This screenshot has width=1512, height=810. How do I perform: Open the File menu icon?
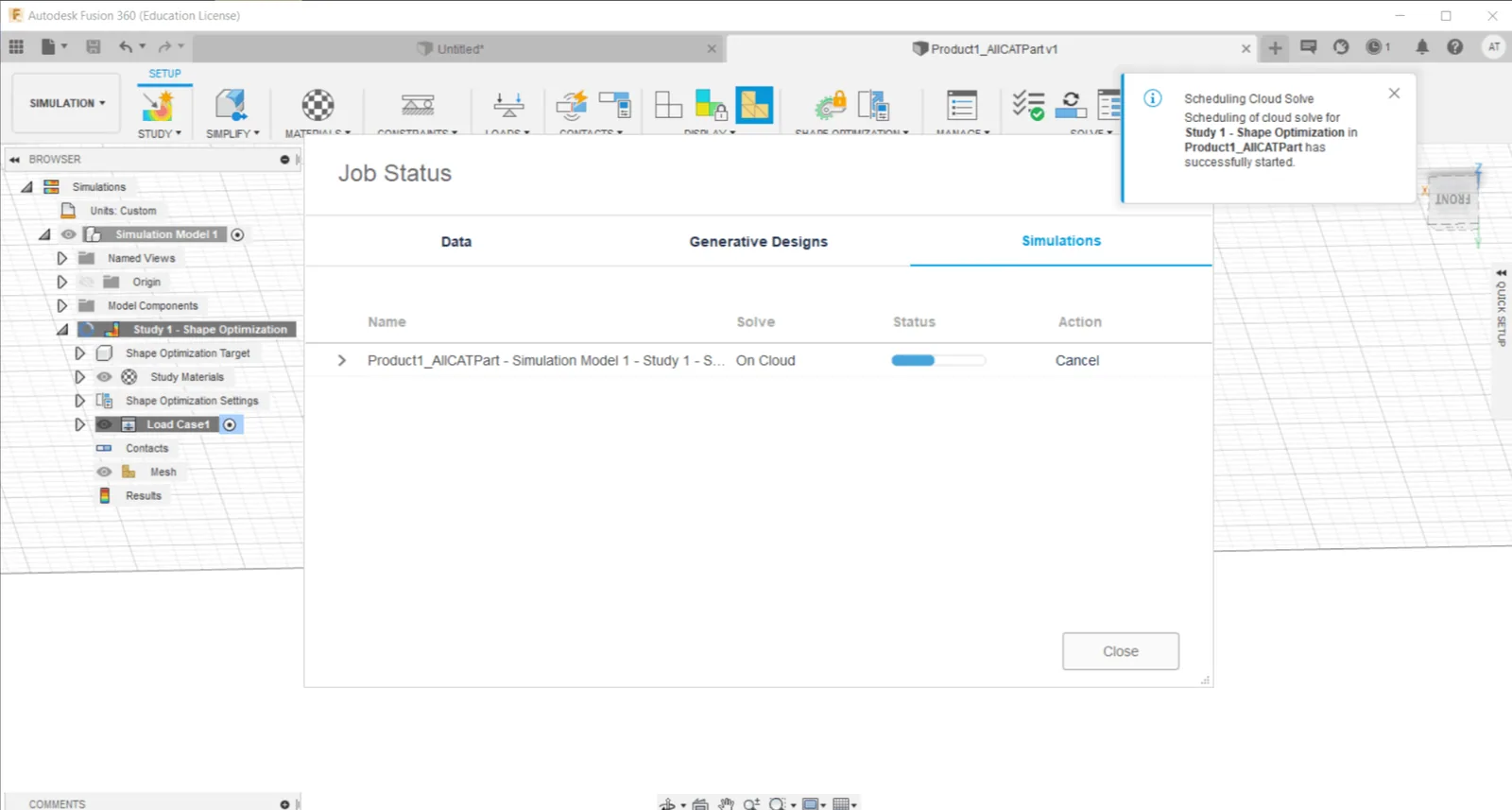pos(49,46)
